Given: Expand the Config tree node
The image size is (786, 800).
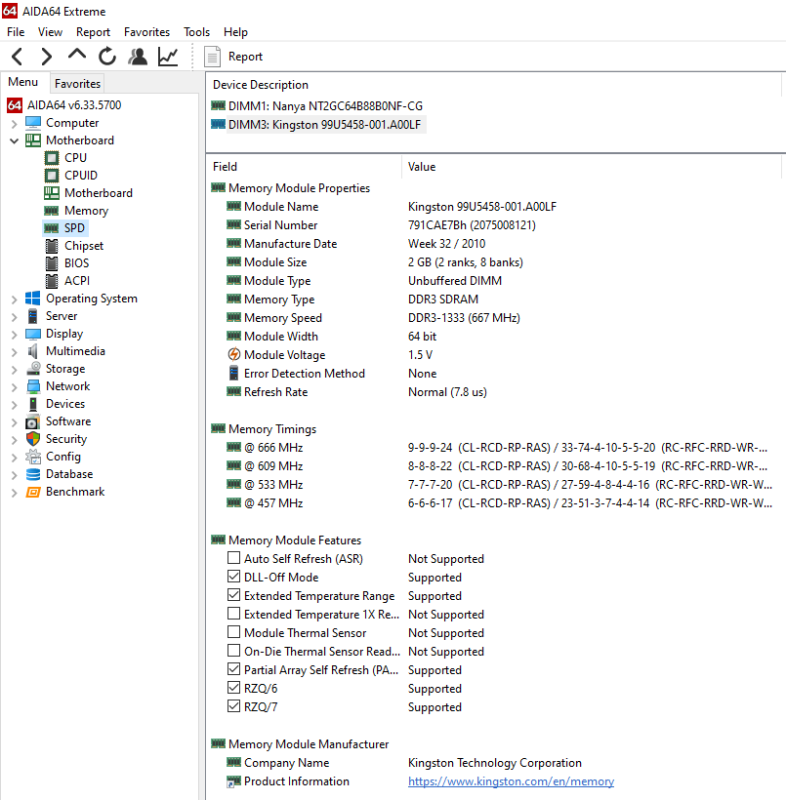Looking at the screenshot, I should pyautogui.click(x=14, y=458).
